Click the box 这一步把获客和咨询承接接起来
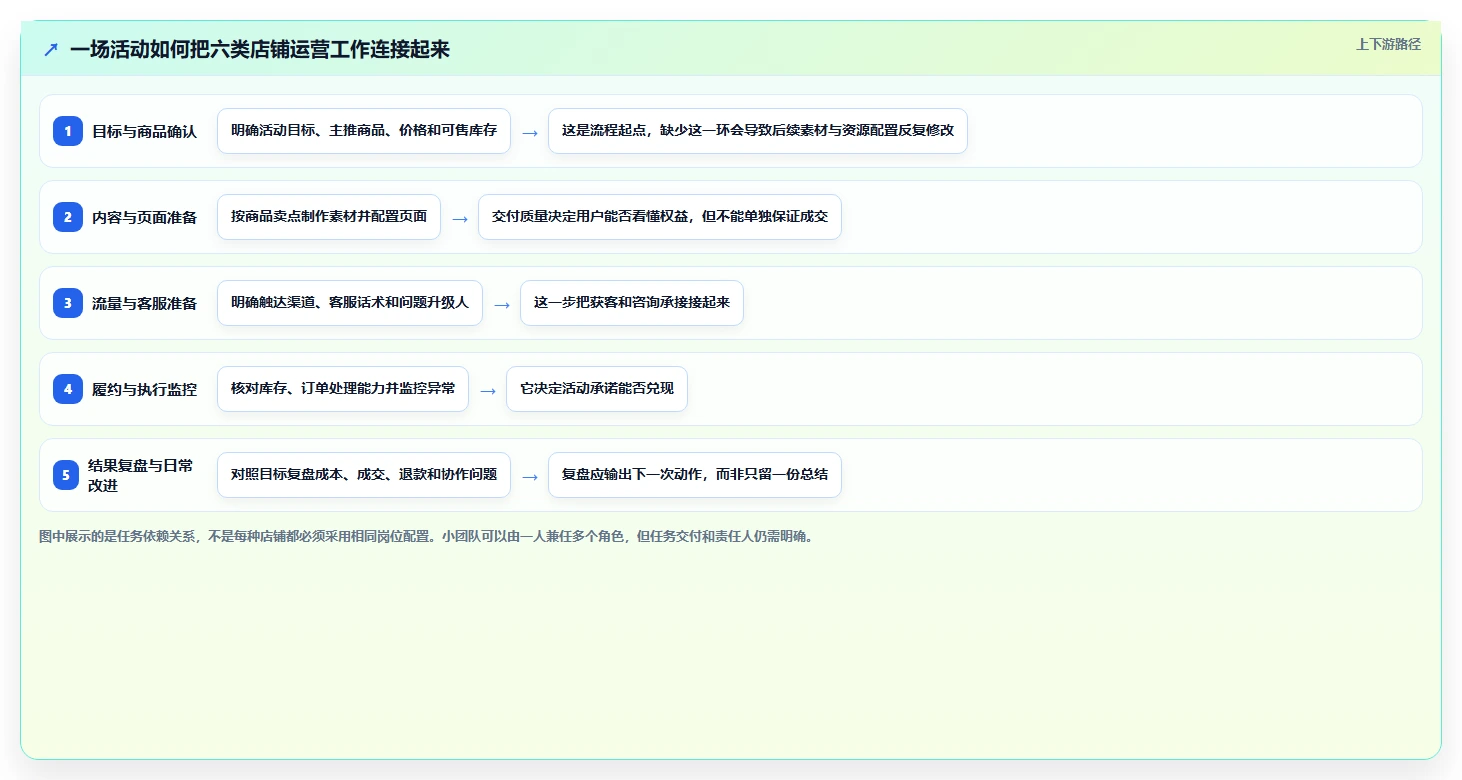The height and width of the screenshot is (780, 1462). pyautogui.click(x=632, y=303)
